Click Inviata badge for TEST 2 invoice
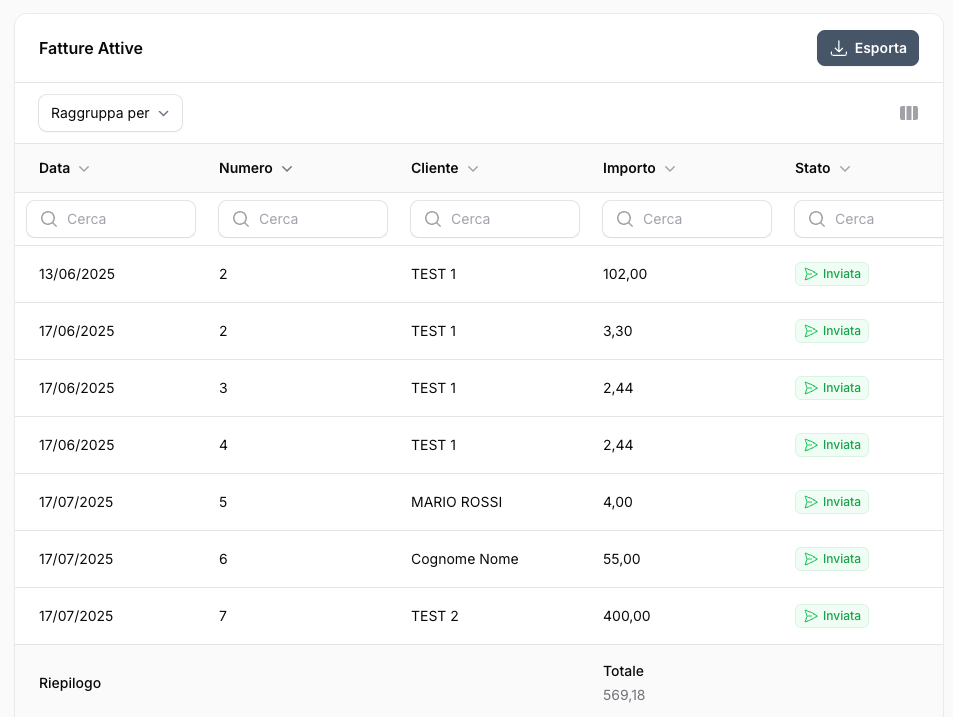Screen dimensions: 953x717 [832, 616]
